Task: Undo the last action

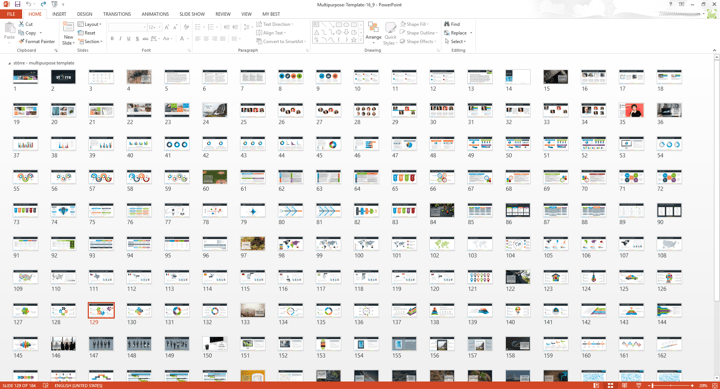Action: coord(28,4)
